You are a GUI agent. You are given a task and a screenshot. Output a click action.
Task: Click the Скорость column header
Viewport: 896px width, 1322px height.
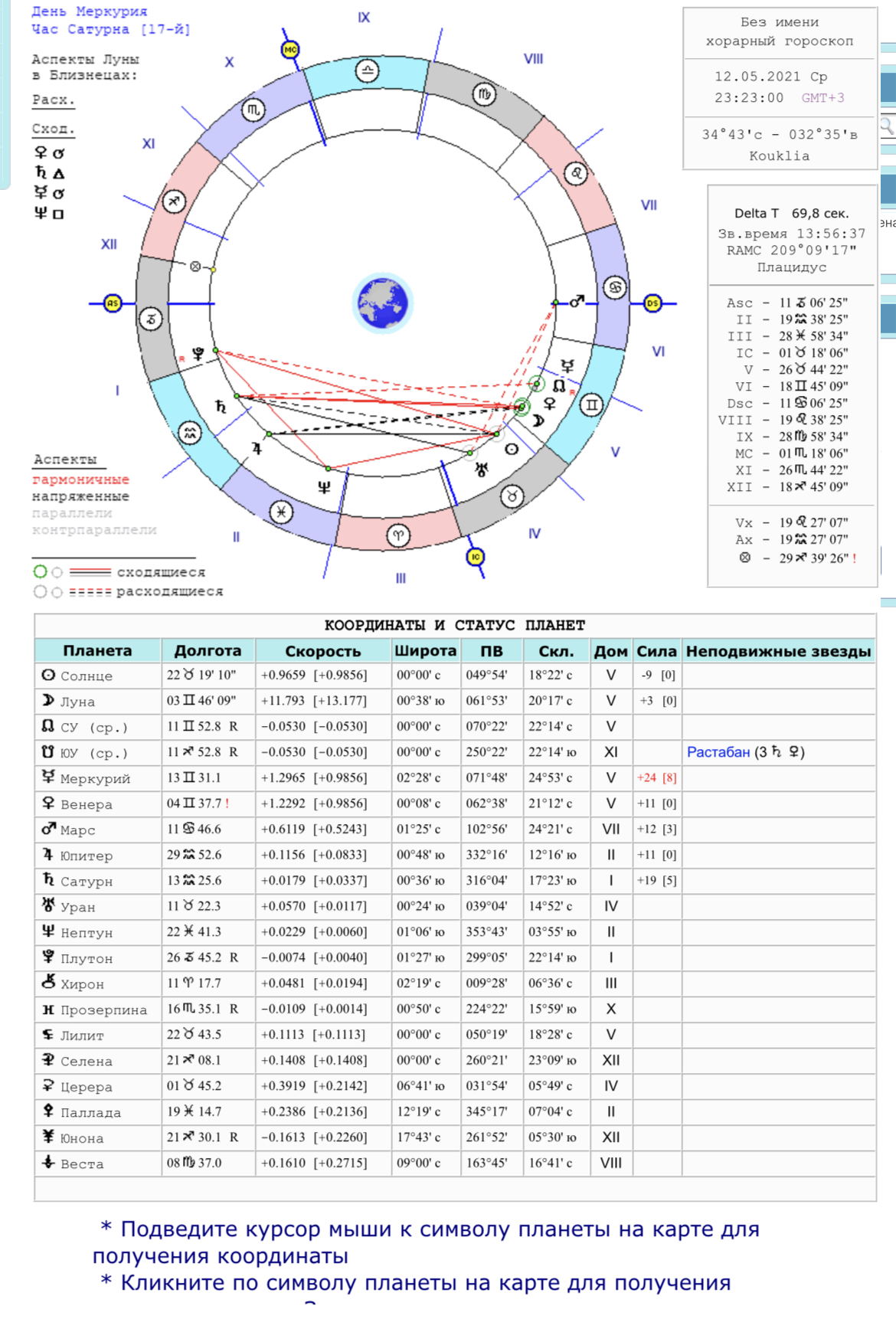(322, 650)
